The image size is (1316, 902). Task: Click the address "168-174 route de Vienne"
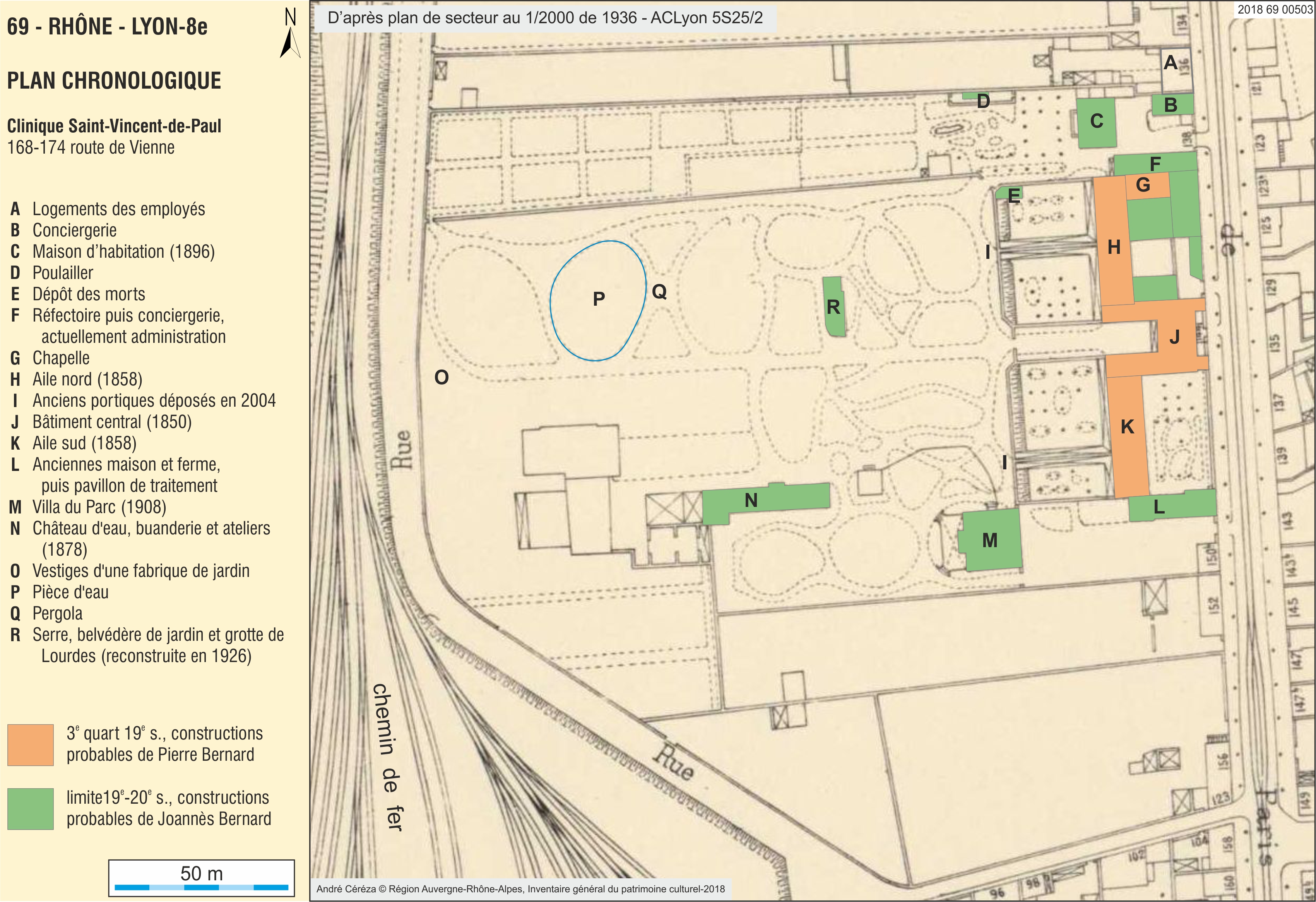[x=91, y=147]
